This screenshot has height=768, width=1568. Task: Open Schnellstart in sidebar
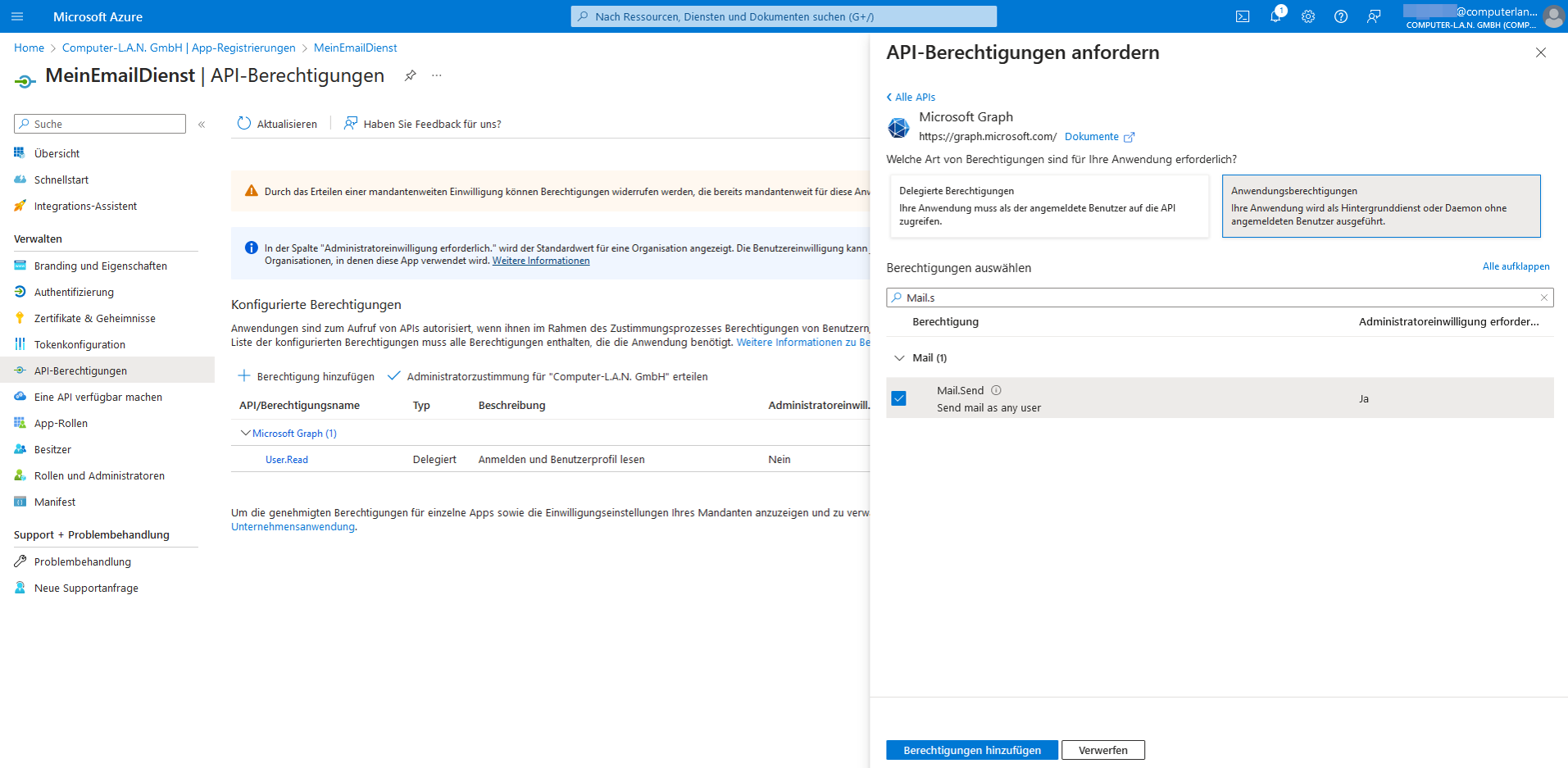[x=61, y=180]
